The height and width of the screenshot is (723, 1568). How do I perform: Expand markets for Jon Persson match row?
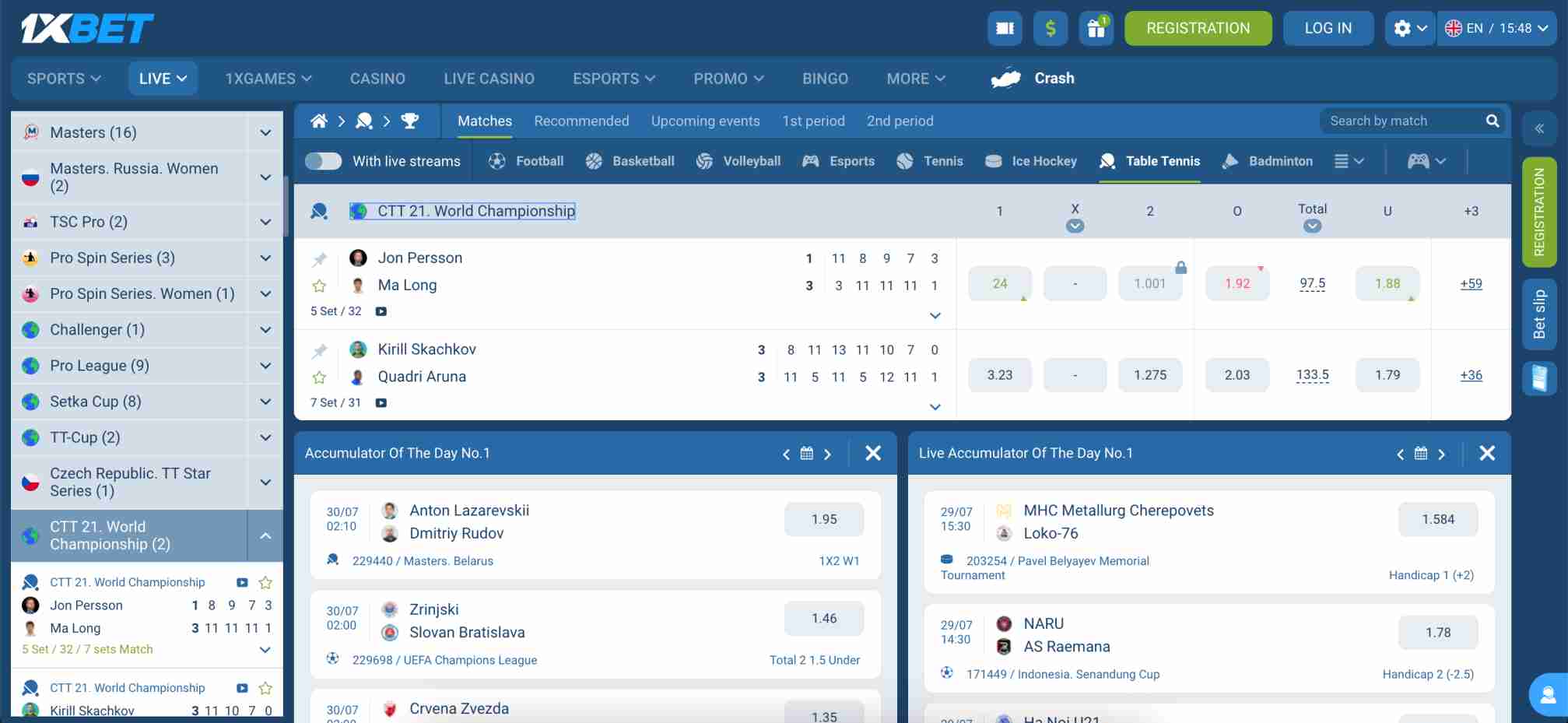(x=935, y=316)
